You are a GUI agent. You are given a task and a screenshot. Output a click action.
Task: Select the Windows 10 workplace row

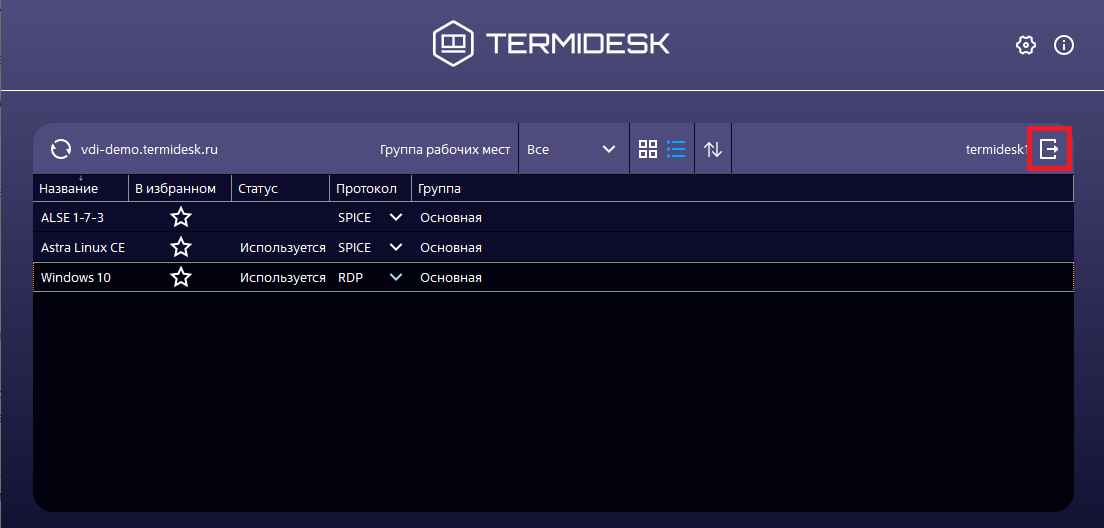(x=76, y=277)
